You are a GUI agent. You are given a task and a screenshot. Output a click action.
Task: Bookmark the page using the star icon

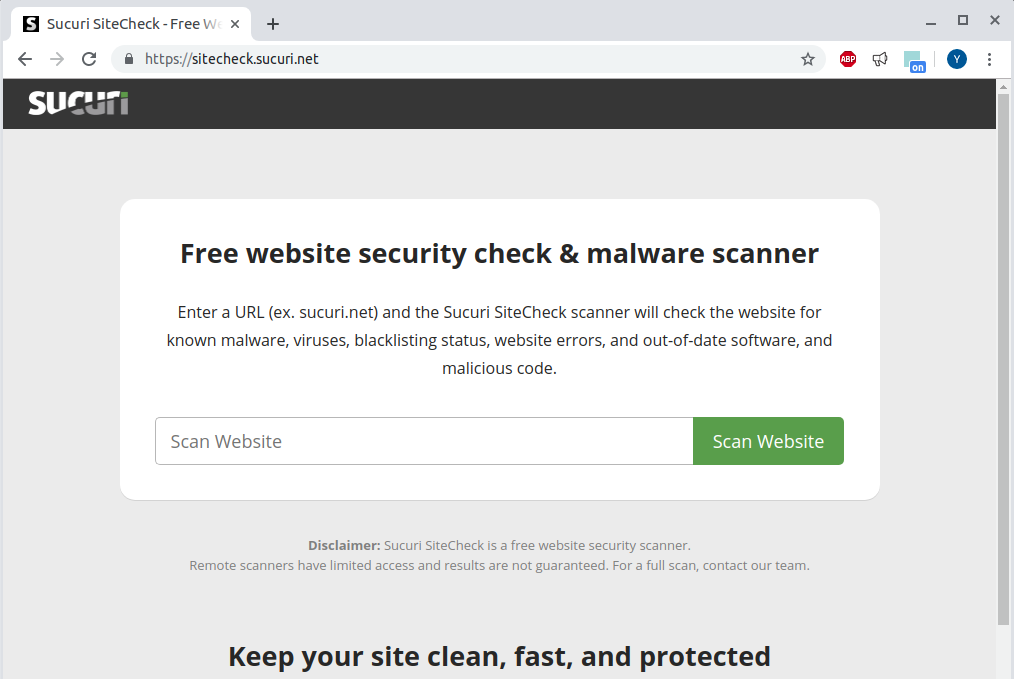(807, 59)
